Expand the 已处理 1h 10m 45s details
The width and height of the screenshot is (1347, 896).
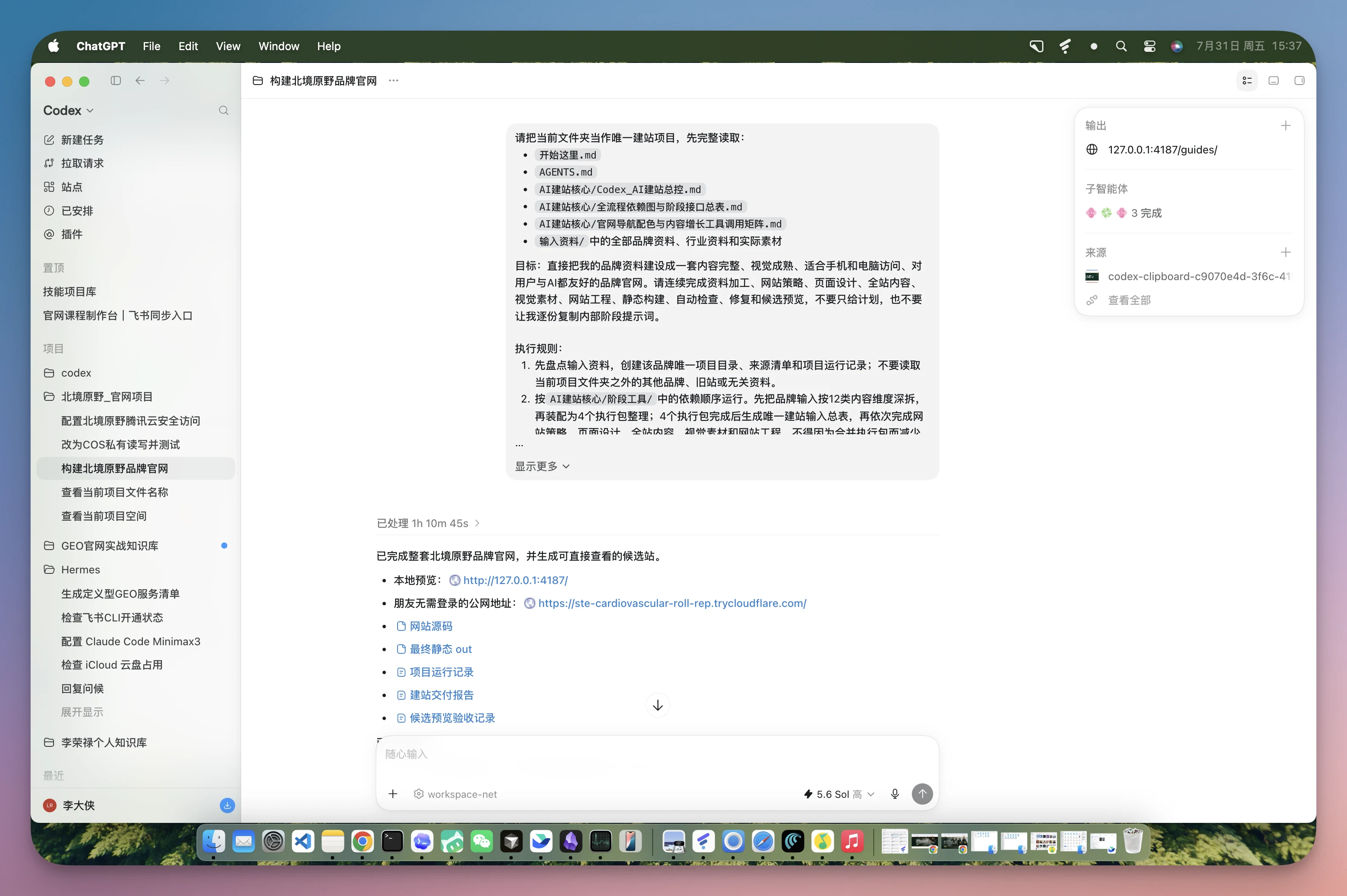click(428, 523)
